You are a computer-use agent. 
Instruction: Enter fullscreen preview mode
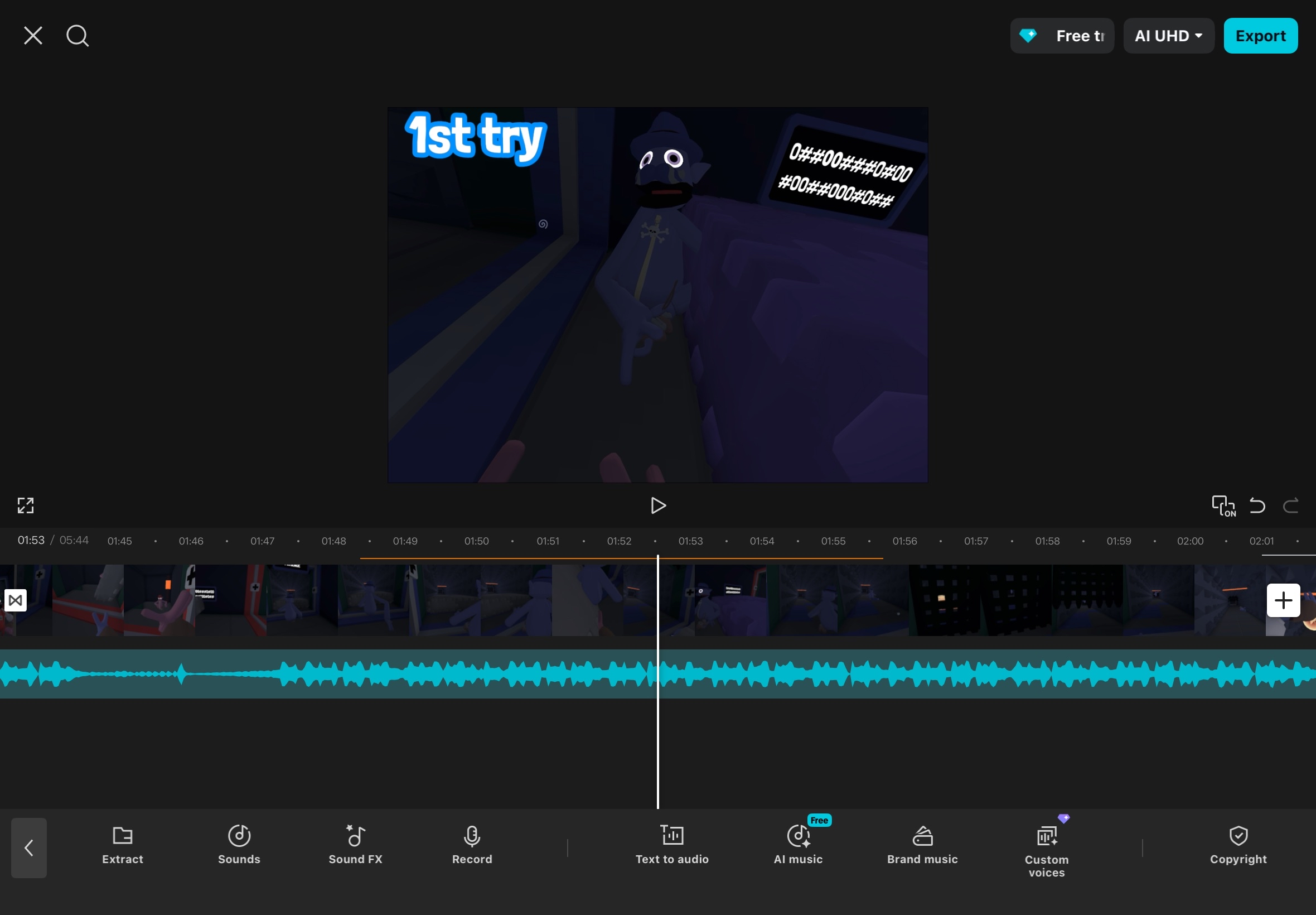(26, 505)
